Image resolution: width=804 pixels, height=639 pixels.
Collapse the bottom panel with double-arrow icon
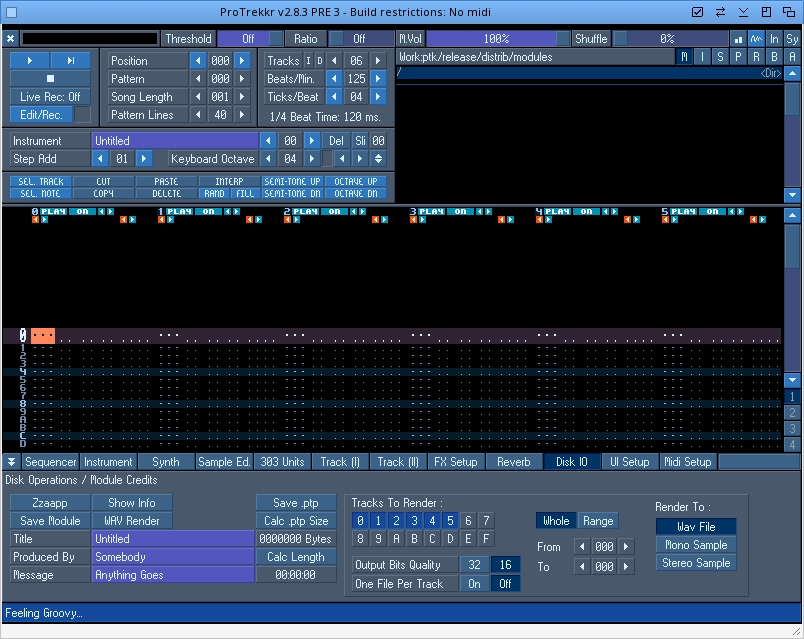pyautogui.click(x=11, y=462)
